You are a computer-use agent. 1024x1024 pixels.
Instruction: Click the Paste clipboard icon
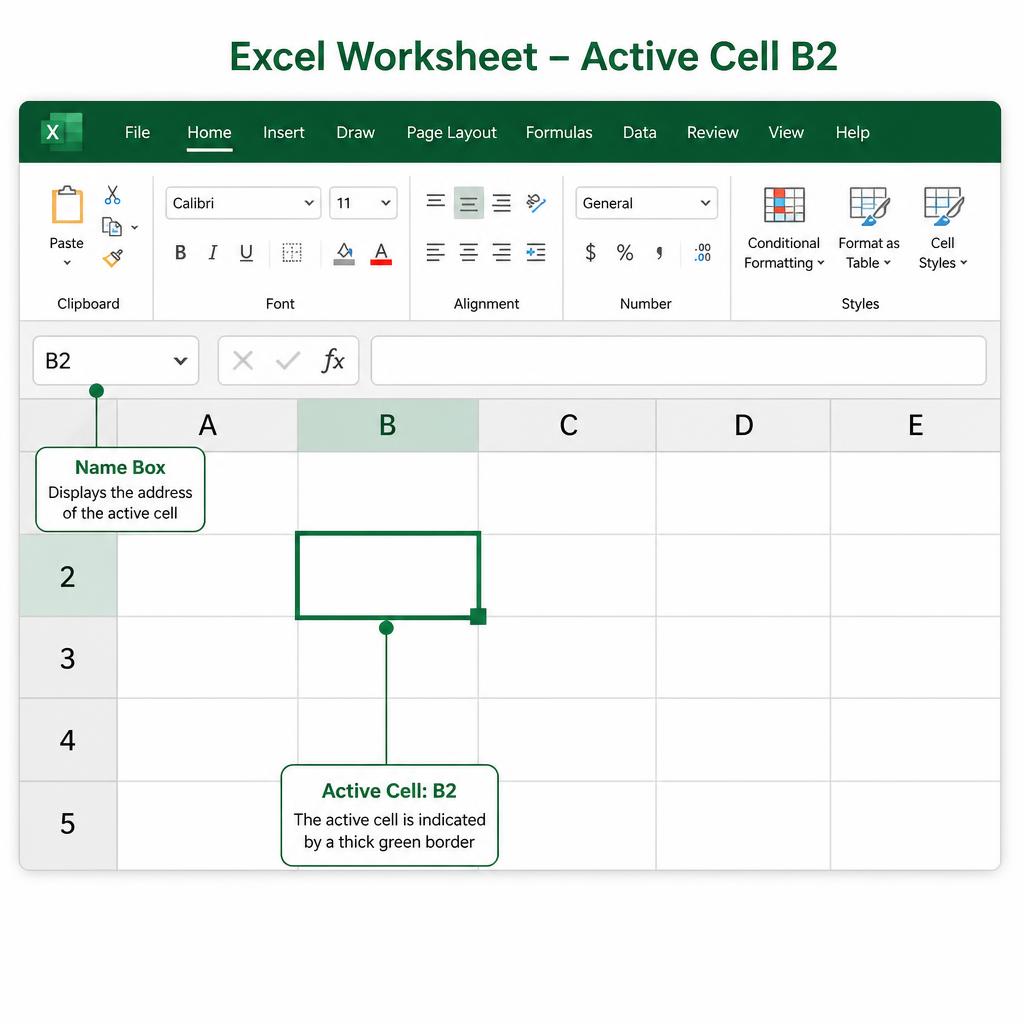67,205
